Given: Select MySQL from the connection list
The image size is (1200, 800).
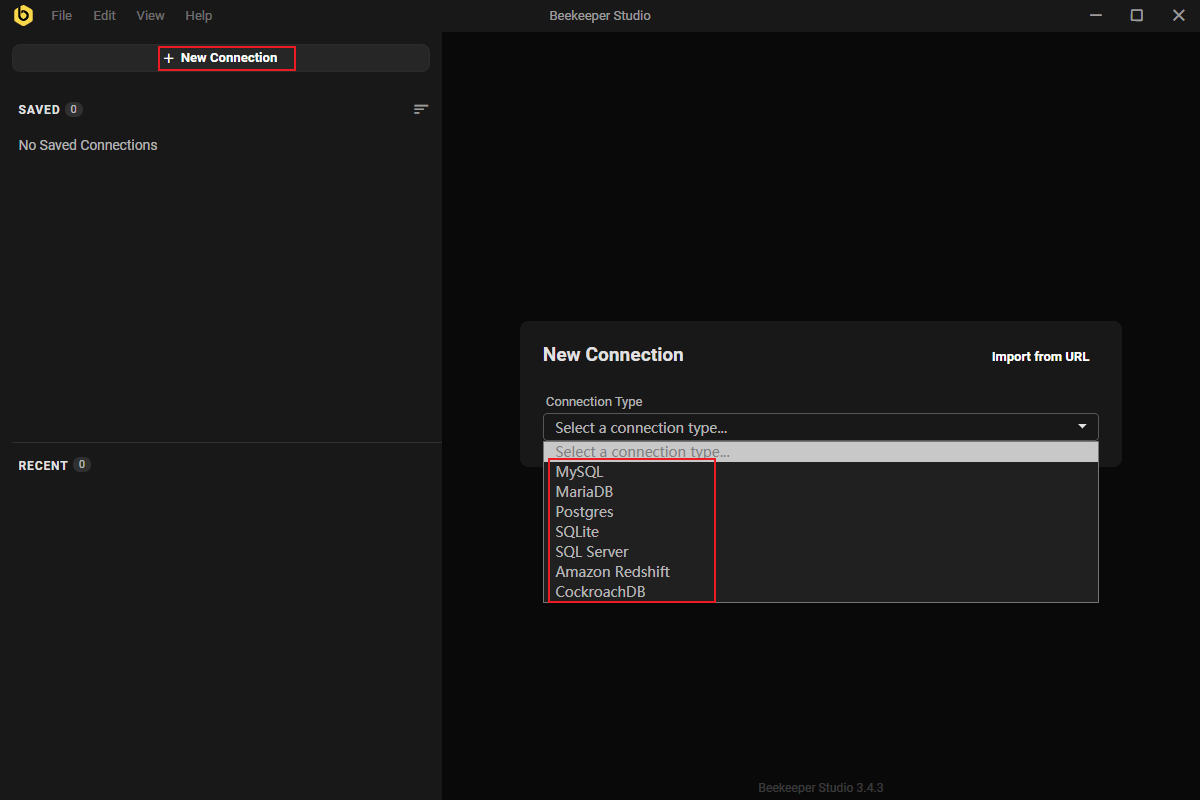Looking at the screenshot, I should (x=580, y=472).
